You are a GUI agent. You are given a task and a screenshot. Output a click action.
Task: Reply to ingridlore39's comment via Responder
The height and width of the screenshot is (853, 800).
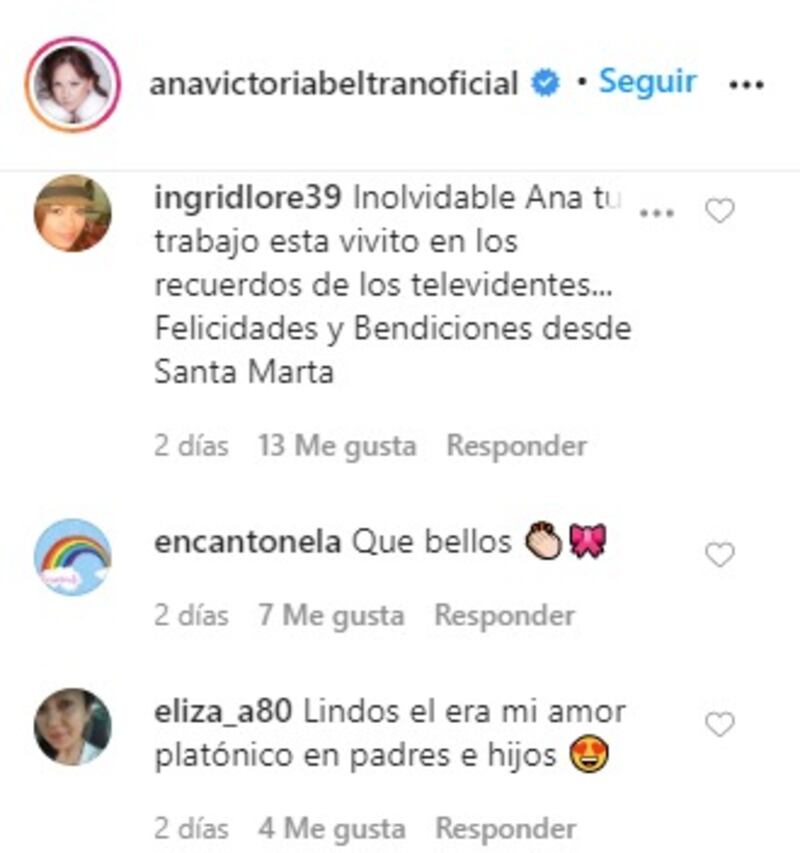517,446
